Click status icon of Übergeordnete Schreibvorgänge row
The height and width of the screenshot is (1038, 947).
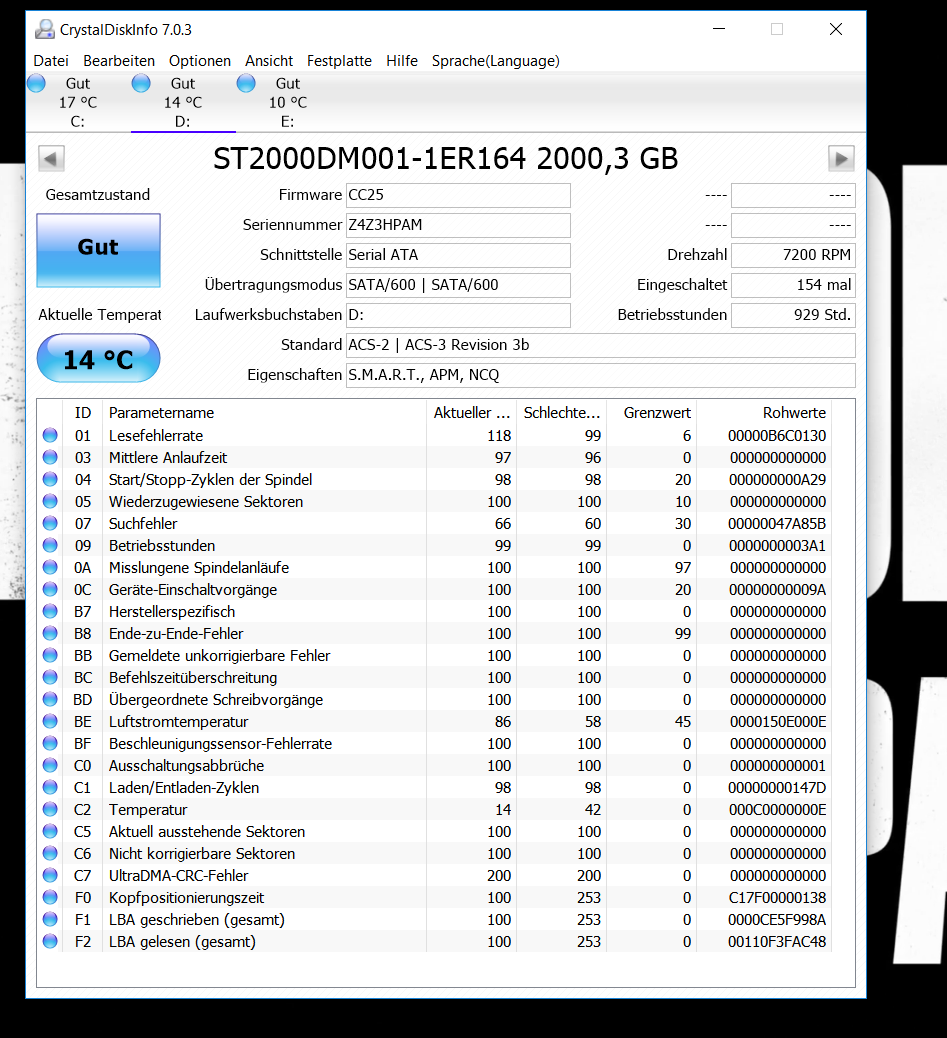pyautogui.click(x=50, y=699)
